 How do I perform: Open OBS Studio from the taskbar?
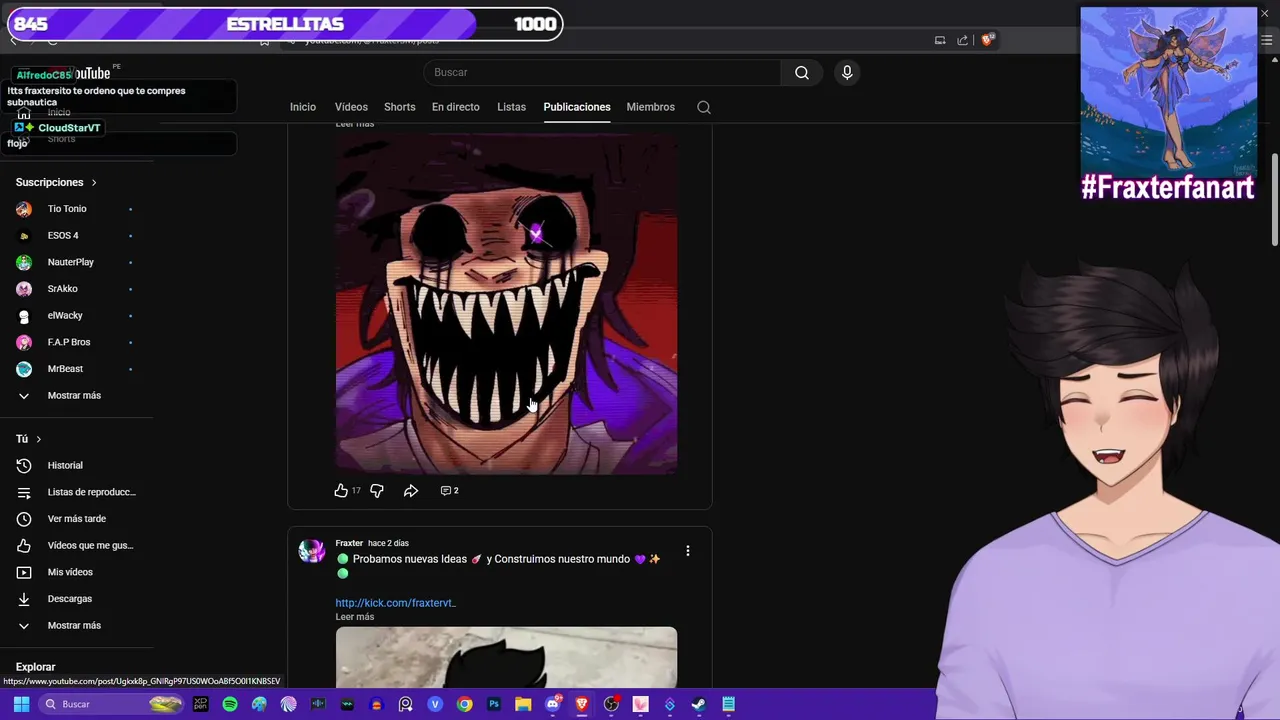click(x=611, y=704)
